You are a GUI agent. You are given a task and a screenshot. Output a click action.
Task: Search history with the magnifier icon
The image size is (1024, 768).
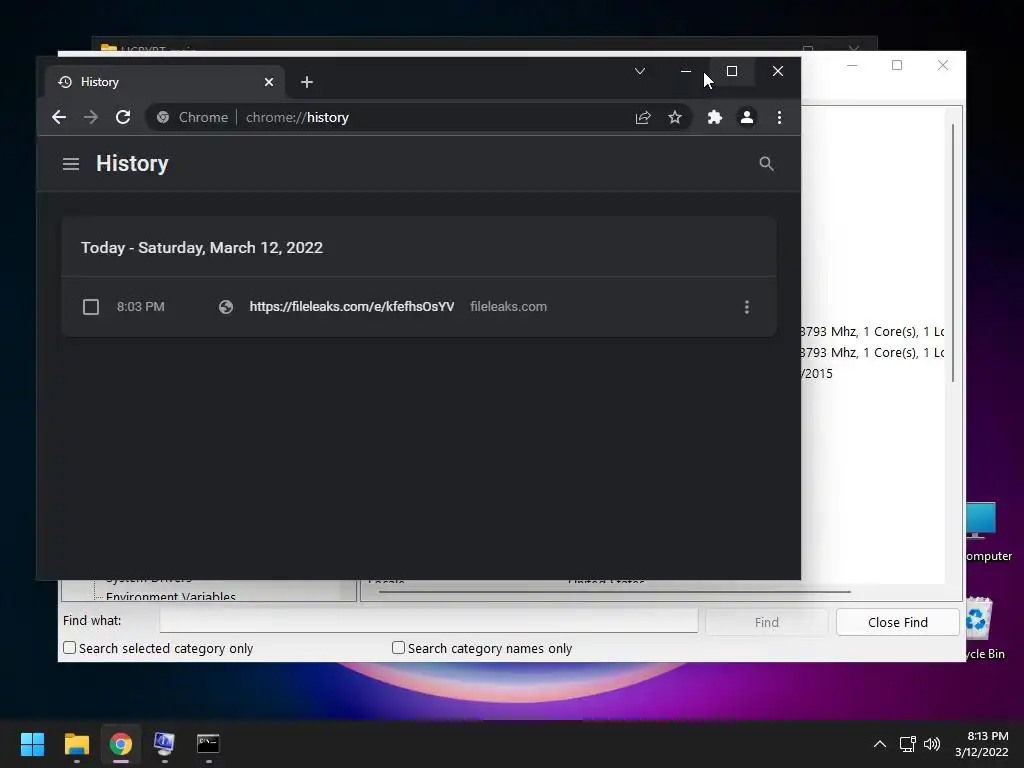tap(766, 164)
